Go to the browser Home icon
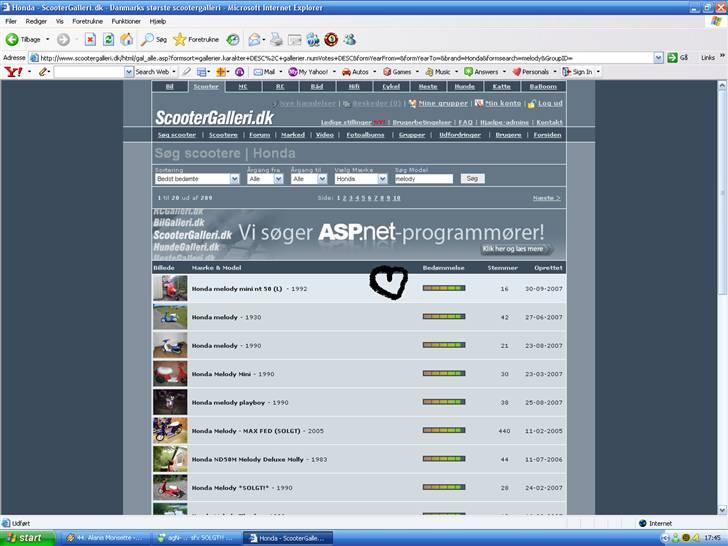Screen dimensions: 728x546 (x=126, y=39)
